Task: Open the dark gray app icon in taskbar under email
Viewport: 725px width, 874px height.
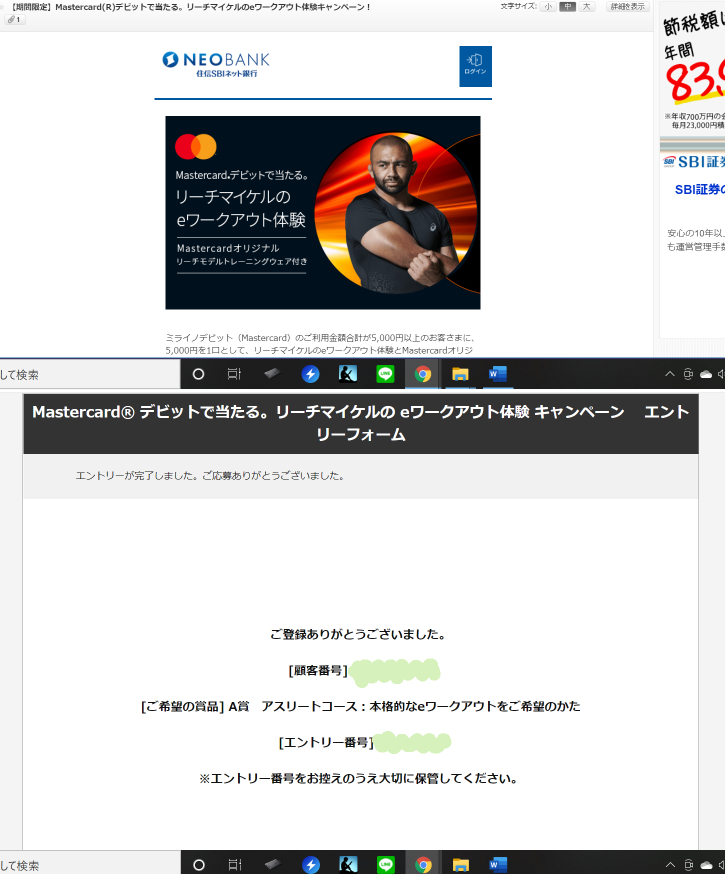Action: coord(272,374)
